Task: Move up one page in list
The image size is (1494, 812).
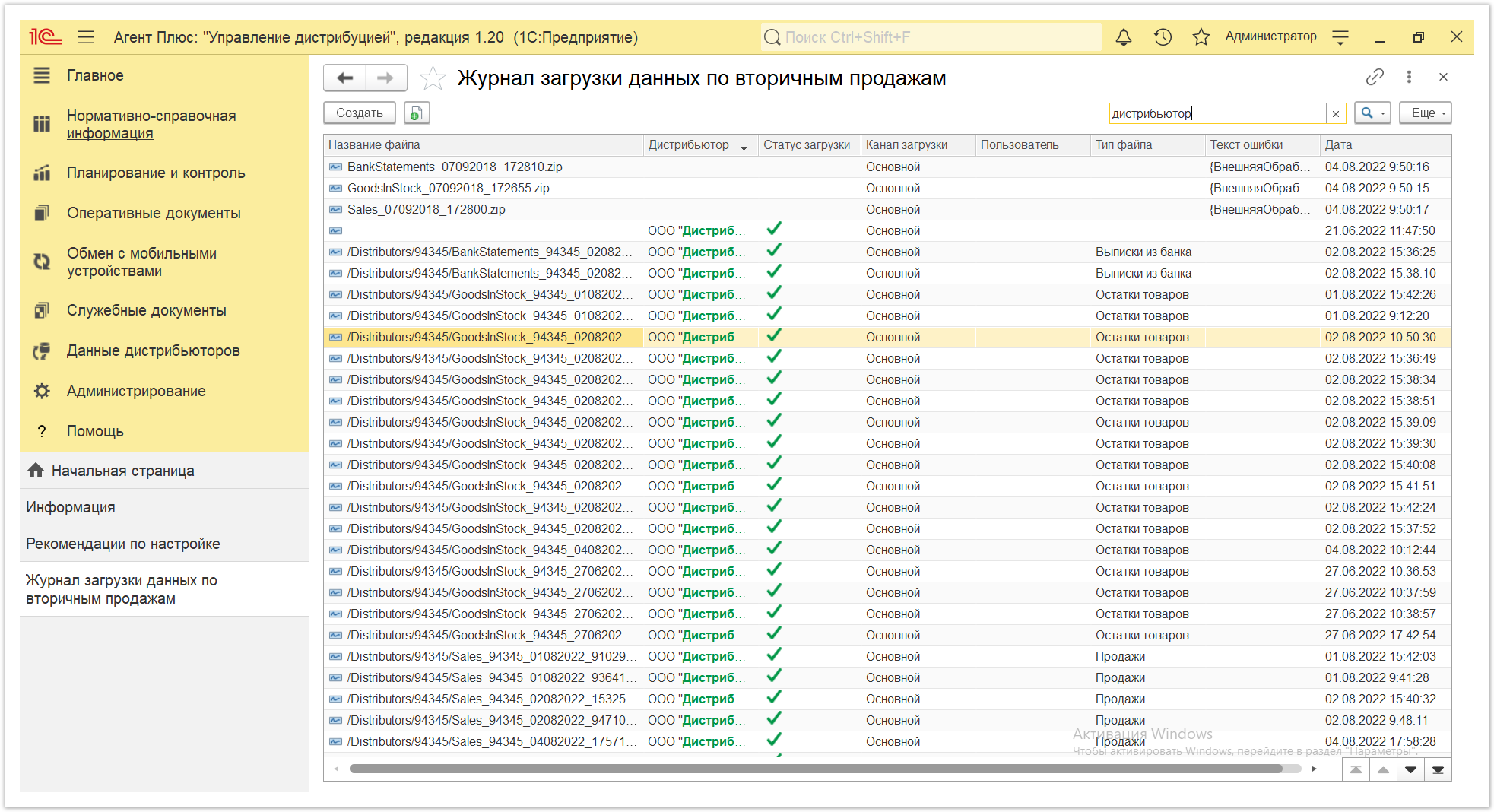Action: (1383, 769)
